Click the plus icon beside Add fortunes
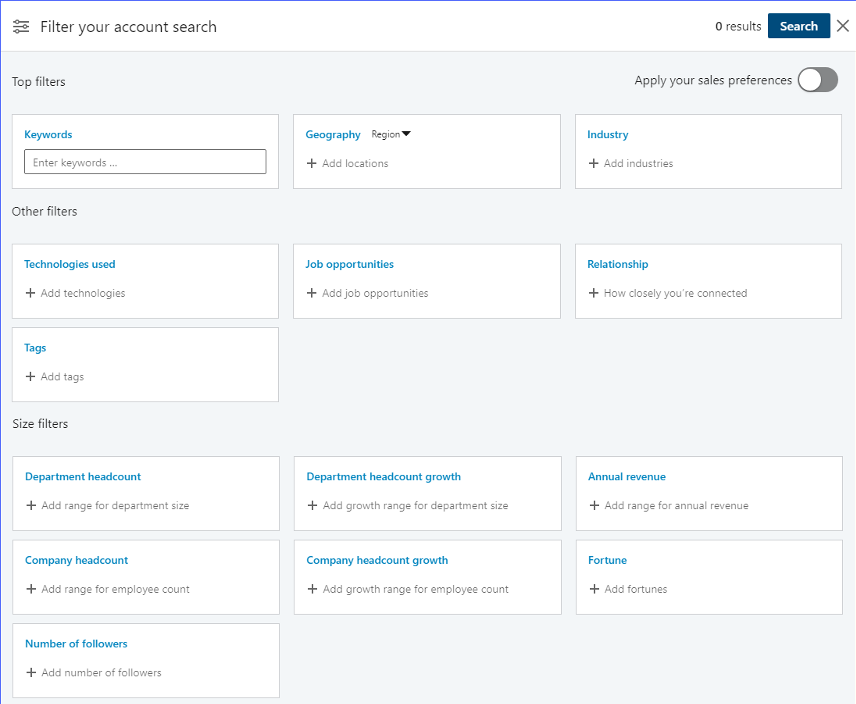The width and height of the screenshot is (856, 704). tap(595, 589)
